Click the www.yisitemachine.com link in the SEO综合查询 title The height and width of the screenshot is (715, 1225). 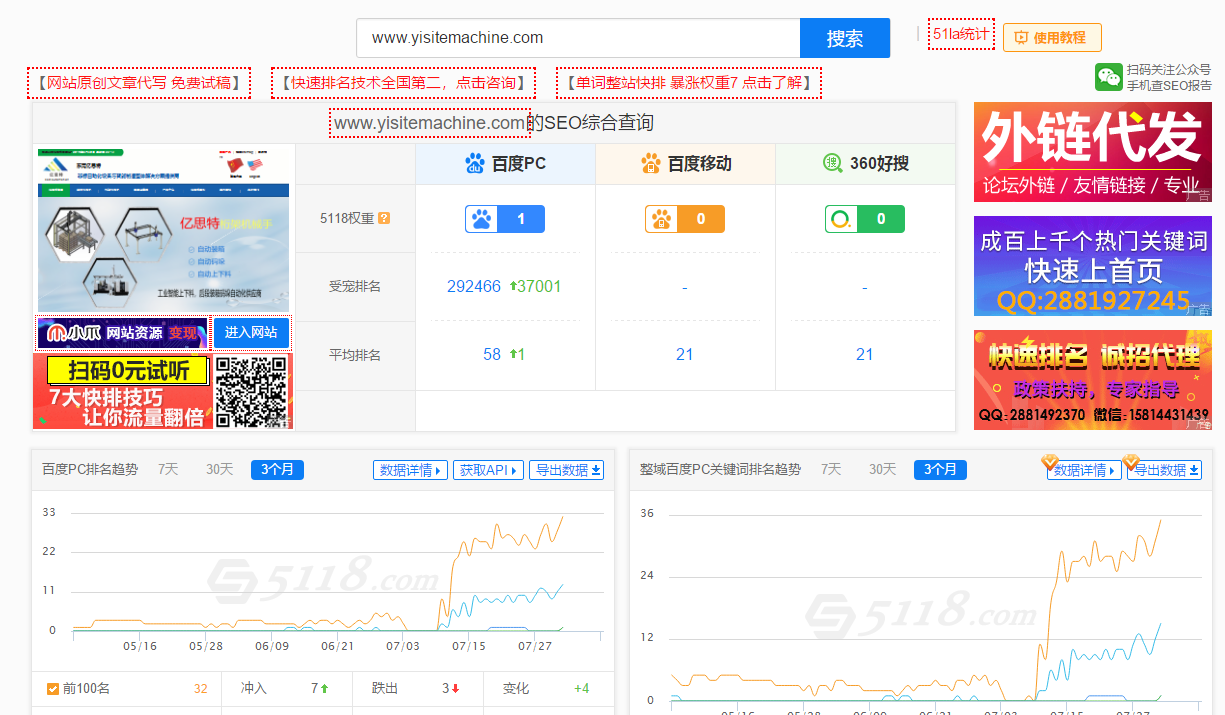[430, 123]
